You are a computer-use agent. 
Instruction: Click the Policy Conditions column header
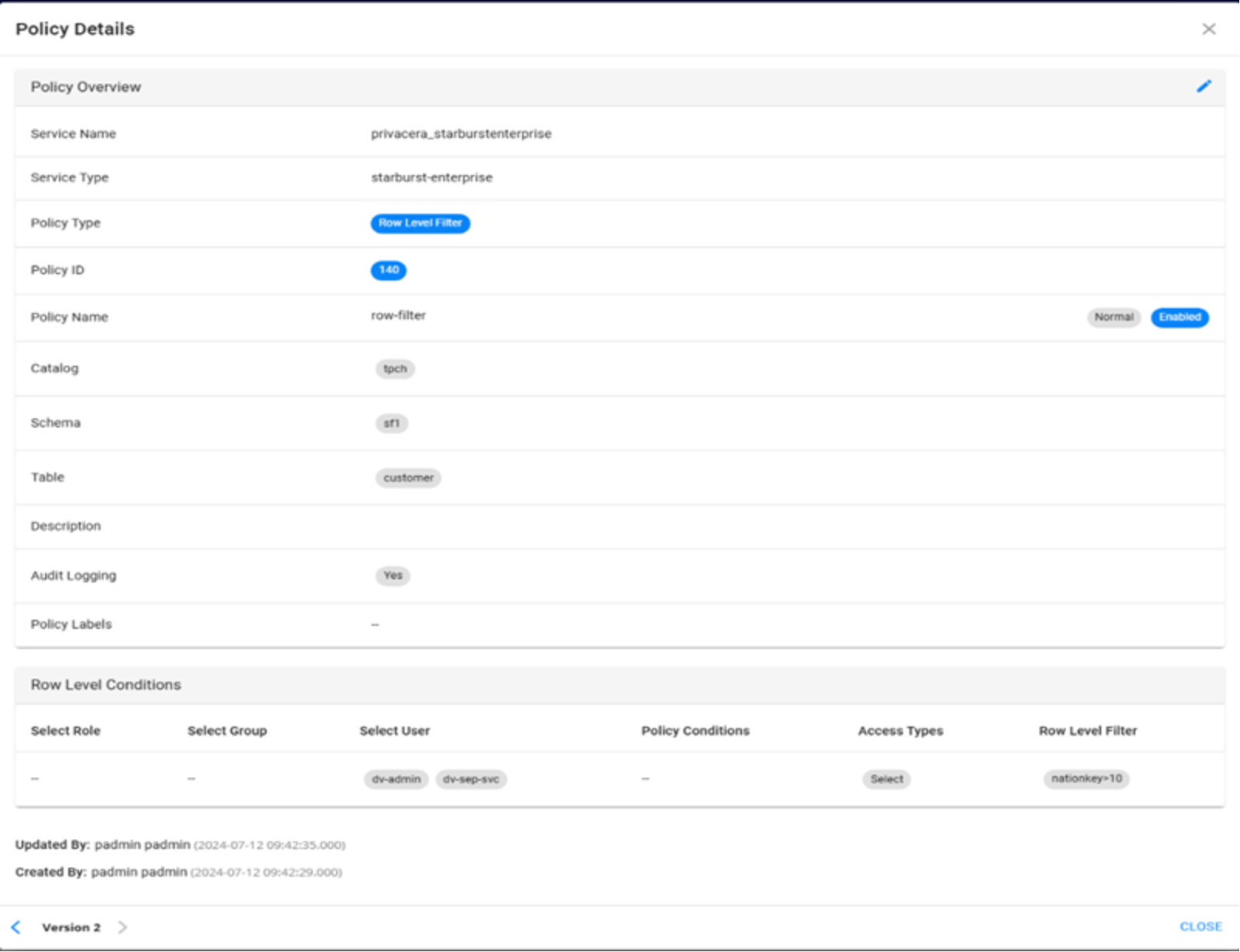click(x=696, y=730)
